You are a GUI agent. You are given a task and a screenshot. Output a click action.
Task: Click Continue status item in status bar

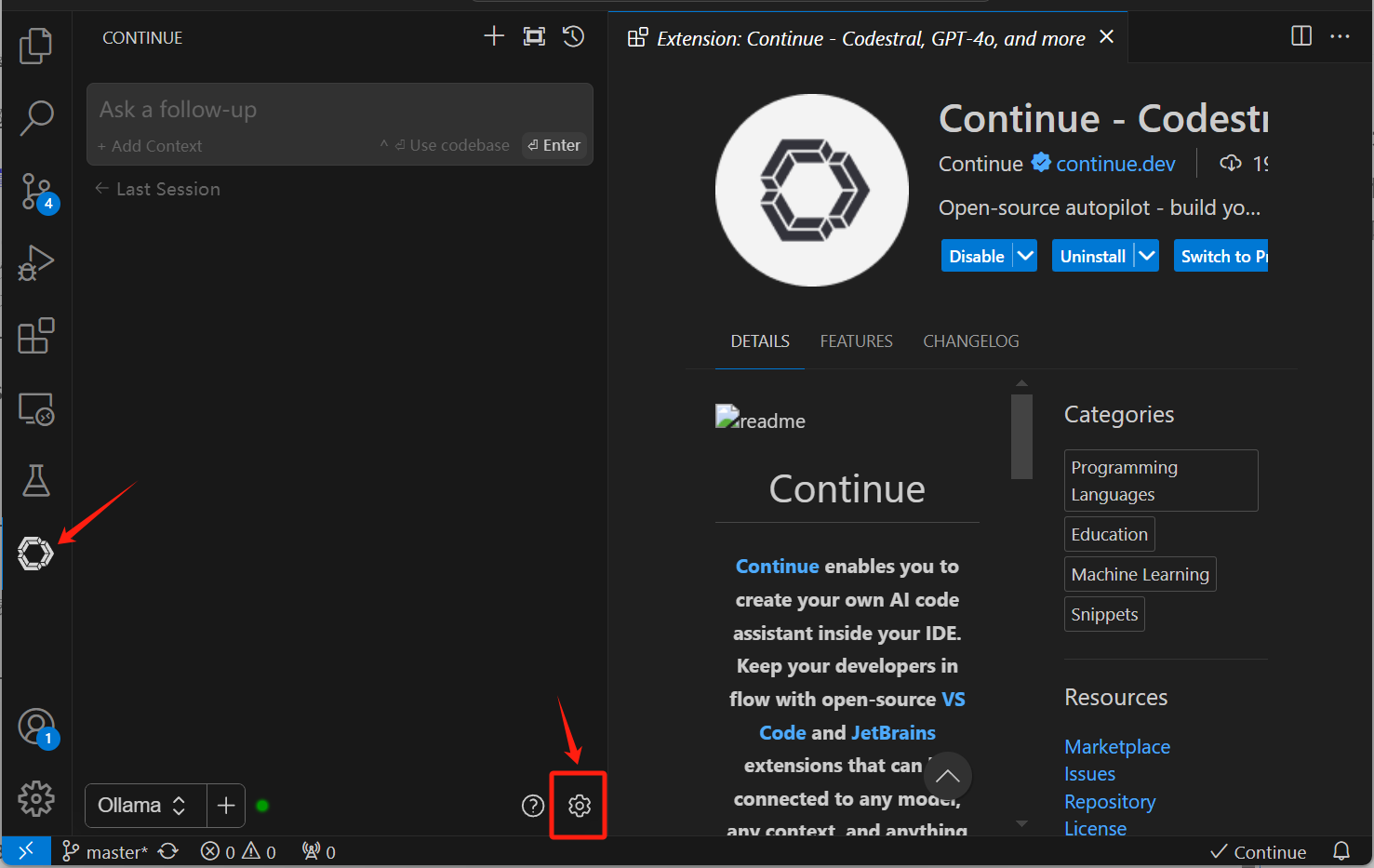[x=1258, y=851]
